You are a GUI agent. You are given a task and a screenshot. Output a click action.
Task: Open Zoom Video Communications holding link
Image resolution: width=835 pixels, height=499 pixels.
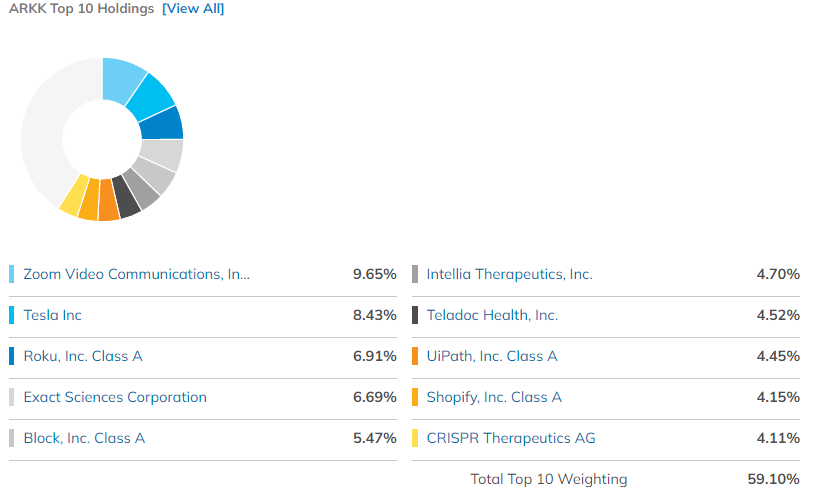137,274
